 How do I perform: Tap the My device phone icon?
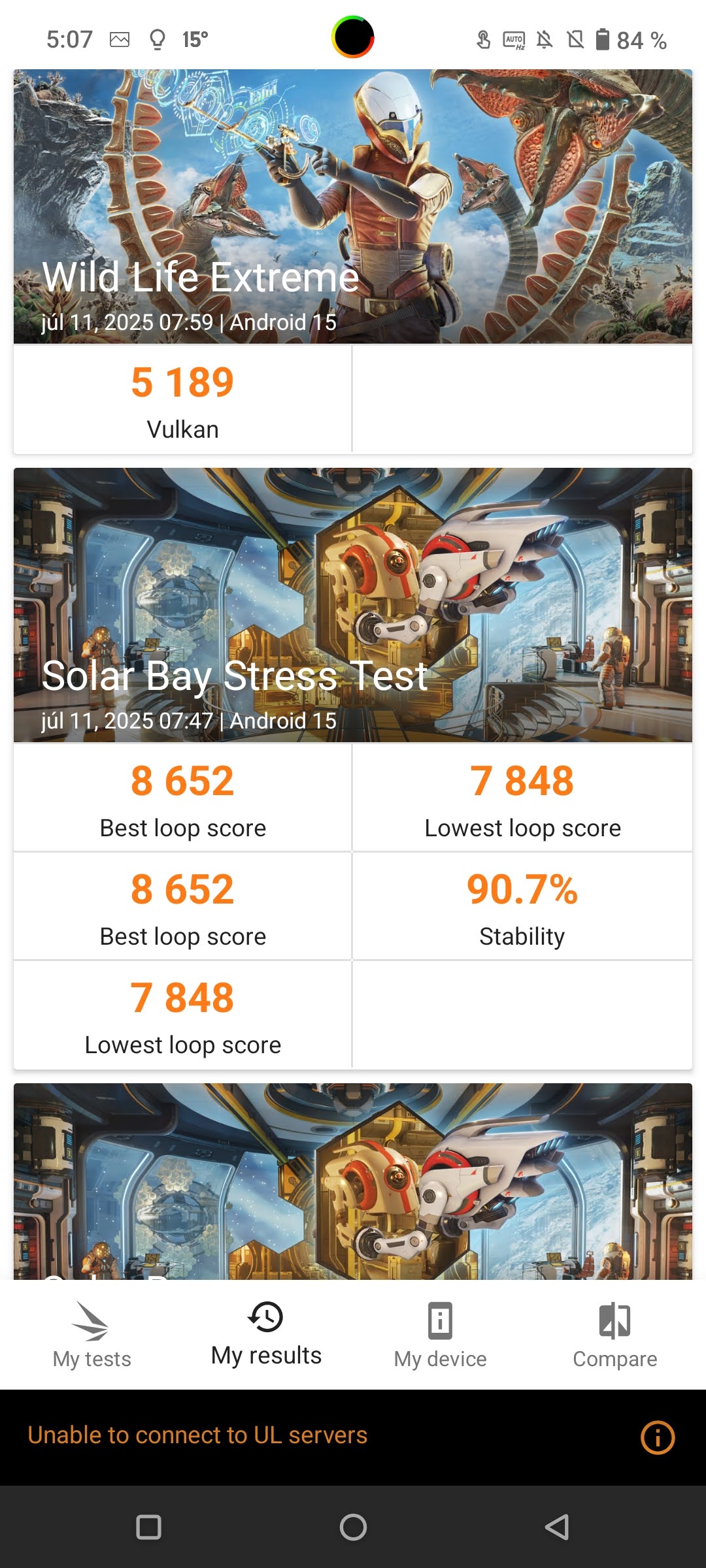click(440, 1320)
